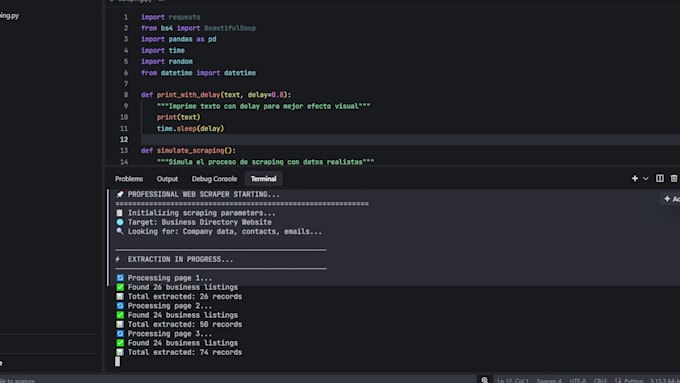This screenshot has height=383, width=680.
Task: Click 'import requests' on line 1
Action: point(170,17)
